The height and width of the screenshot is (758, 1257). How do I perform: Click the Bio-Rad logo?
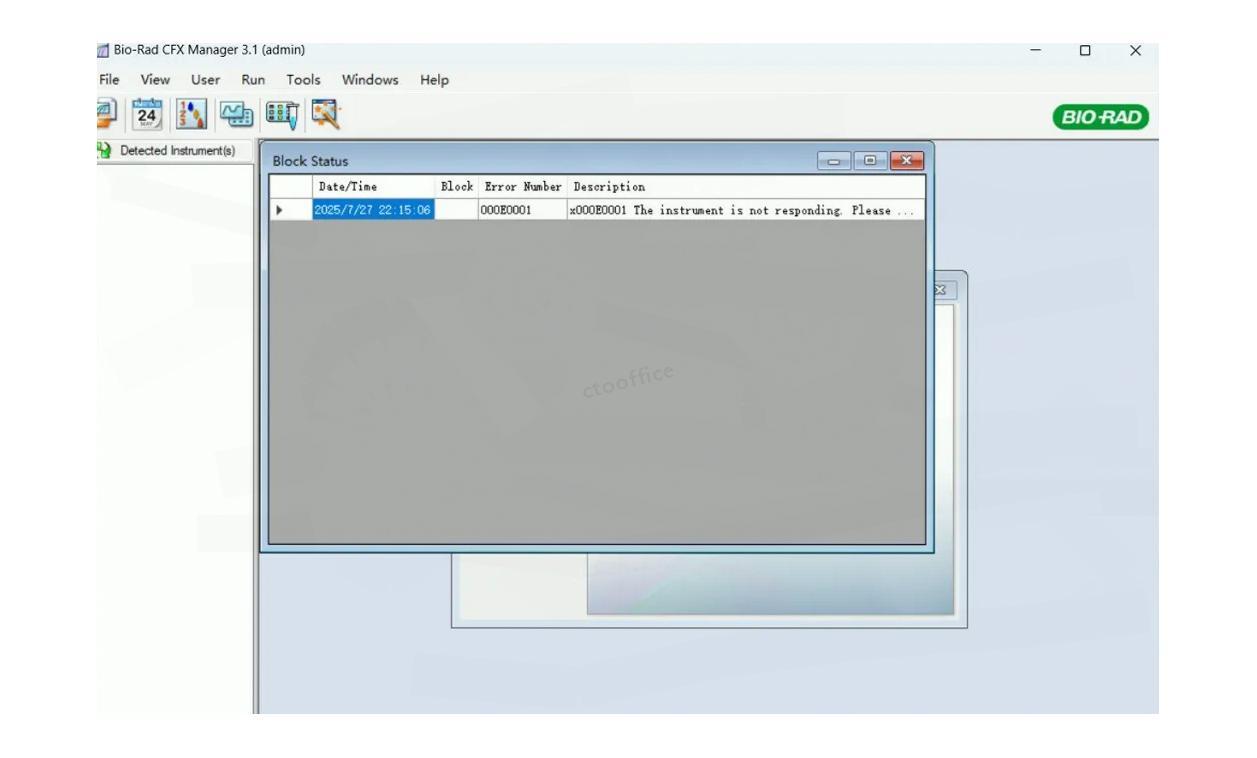1100,118
